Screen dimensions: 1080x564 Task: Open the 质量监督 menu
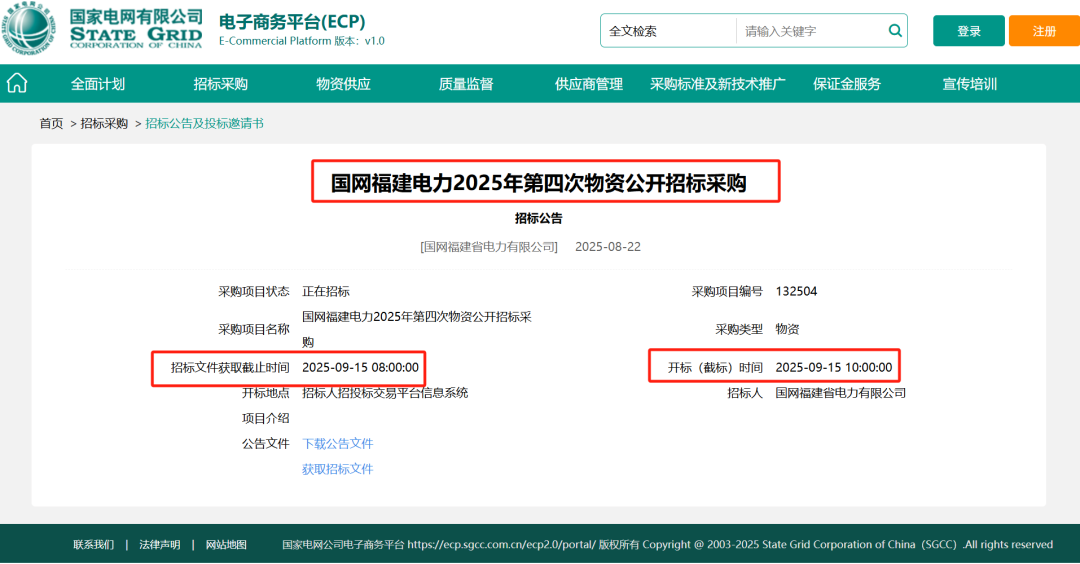click(x=466, y=84)
